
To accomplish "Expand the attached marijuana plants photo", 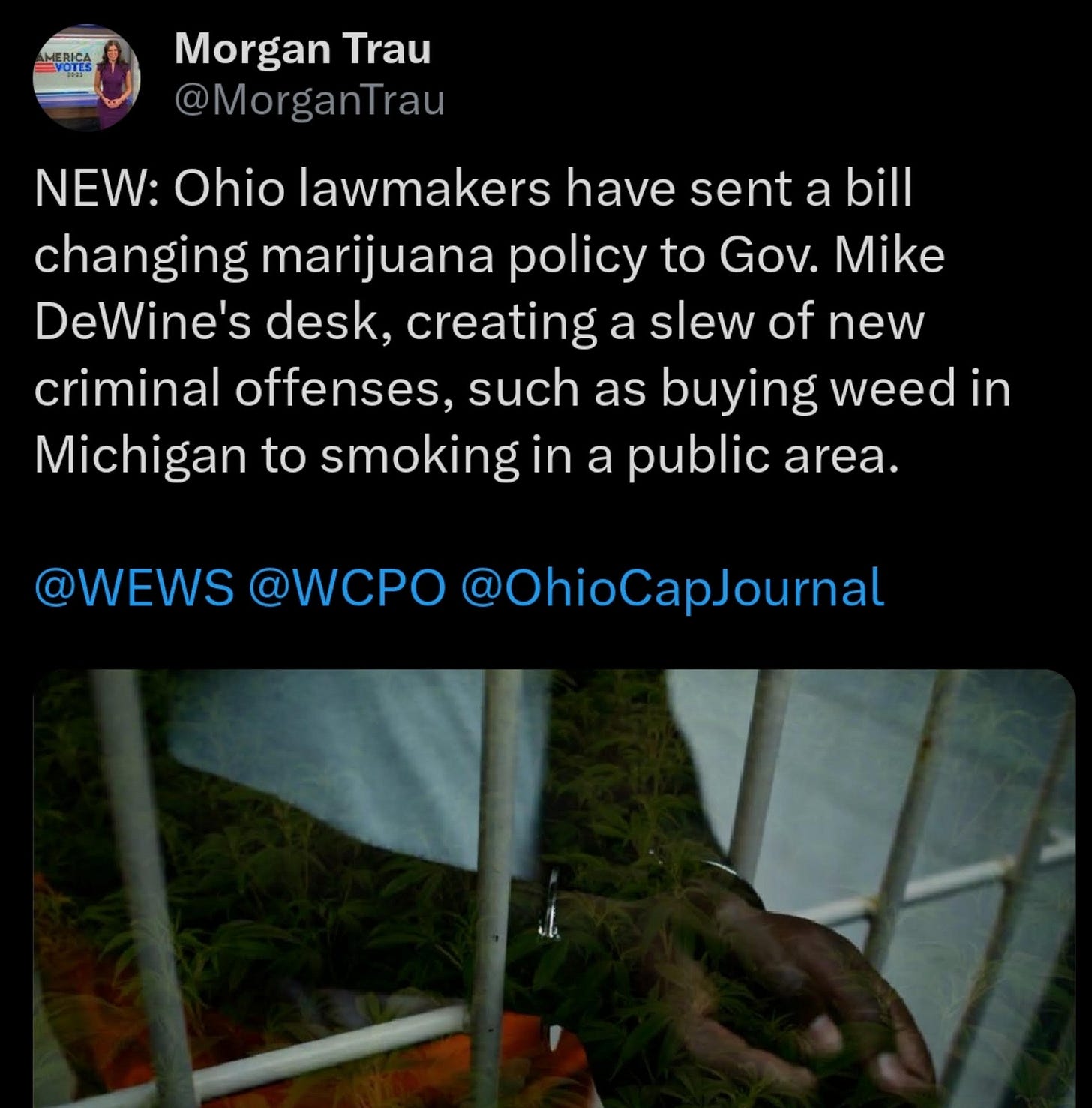I will click(x=554, y=888).
